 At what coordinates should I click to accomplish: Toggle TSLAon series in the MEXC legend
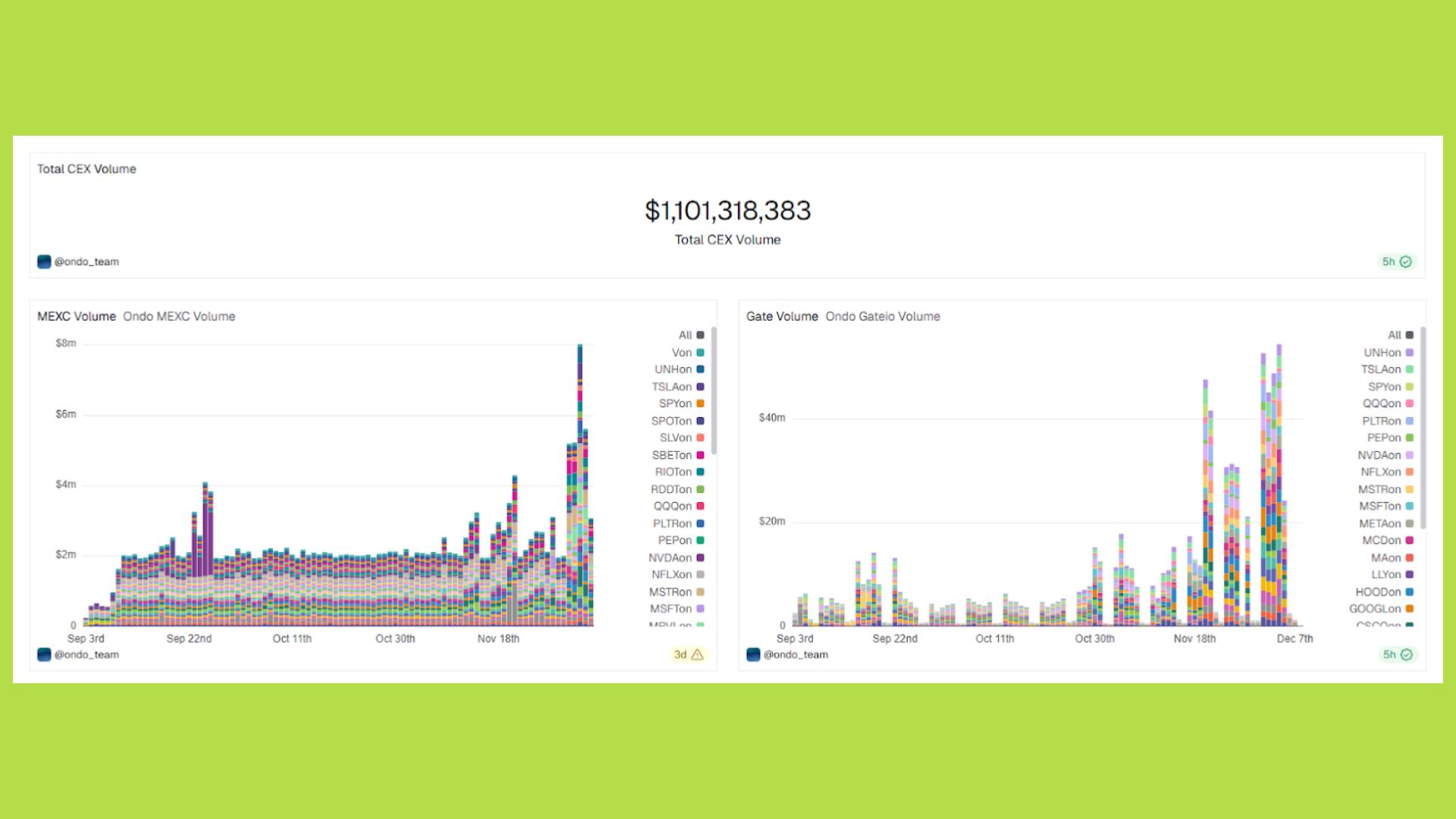pyautogui.click(x=672, y=387)
